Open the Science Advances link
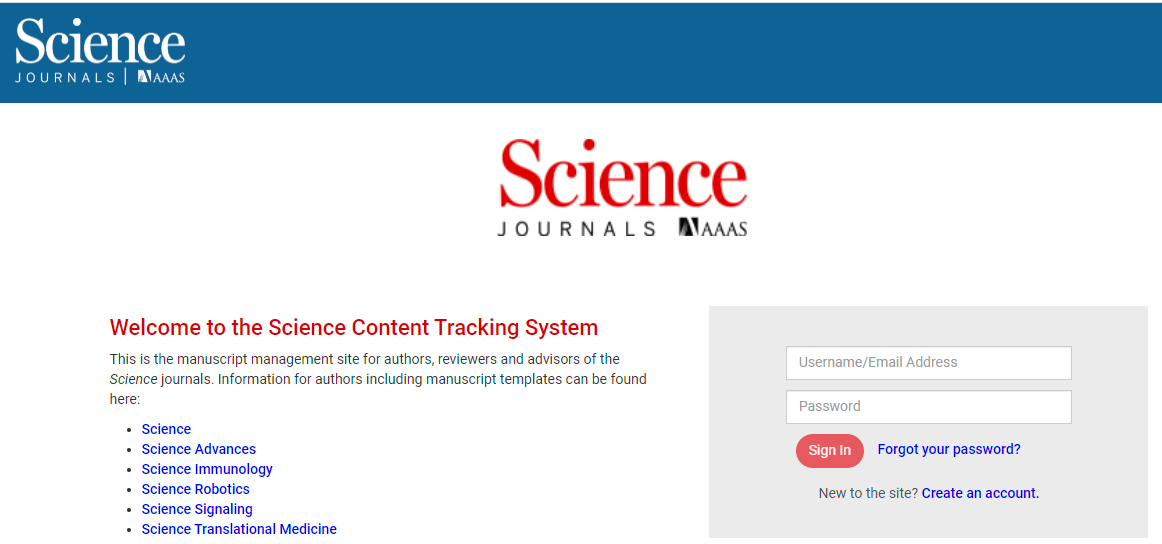 199,449
